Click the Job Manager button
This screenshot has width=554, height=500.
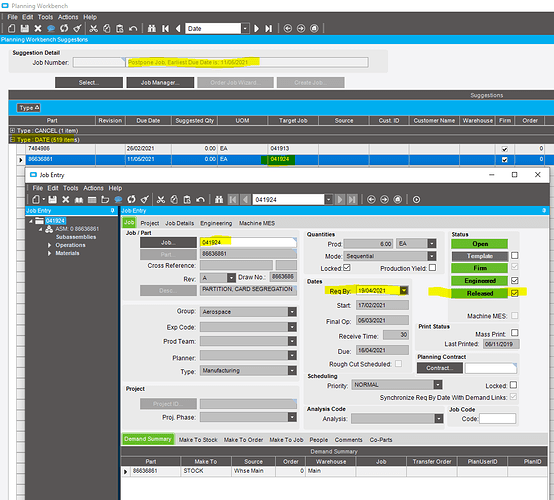(160, 83)
